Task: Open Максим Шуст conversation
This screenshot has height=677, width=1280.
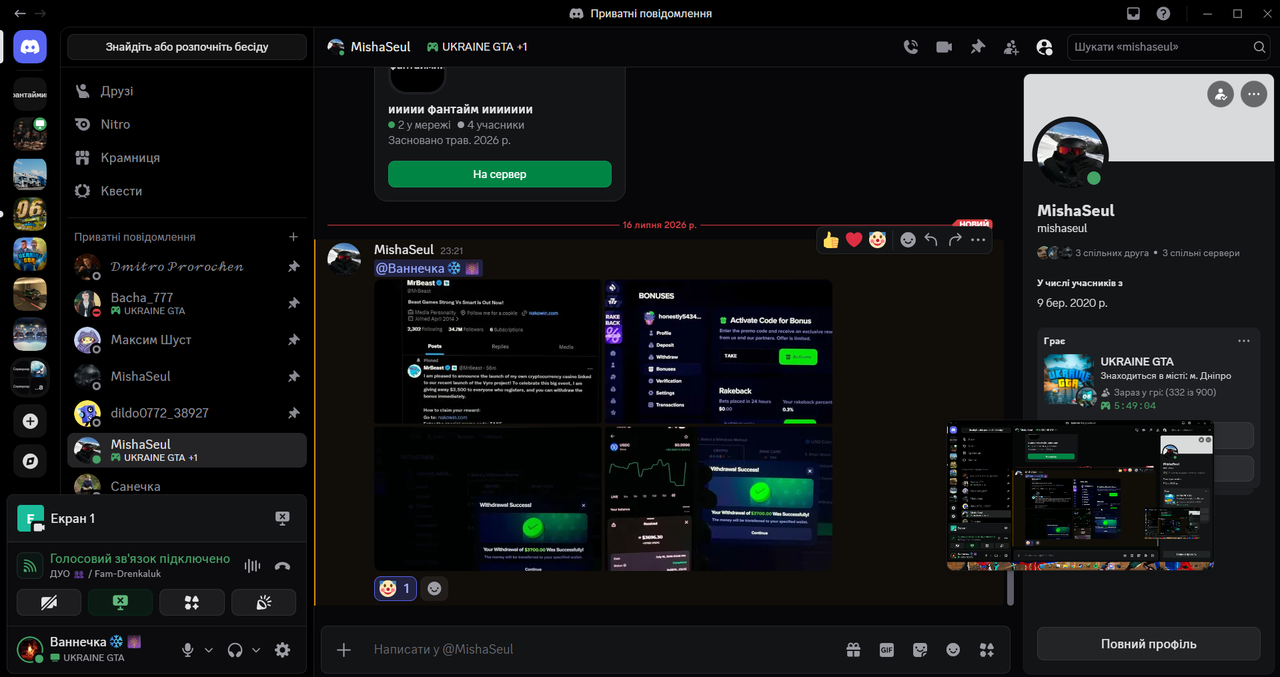Action: pos(187,340)
